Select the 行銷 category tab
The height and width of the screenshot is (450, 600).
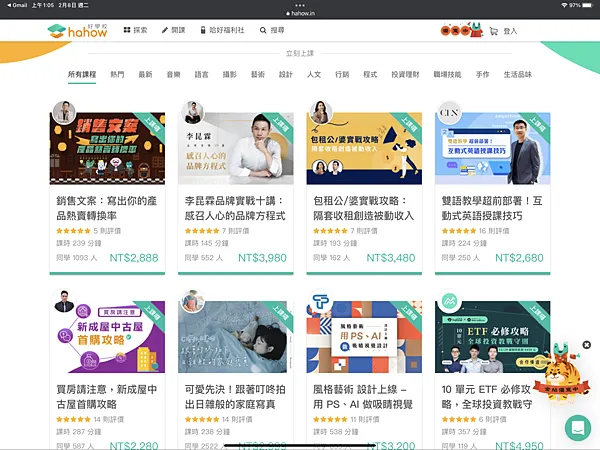coord(342,74)
